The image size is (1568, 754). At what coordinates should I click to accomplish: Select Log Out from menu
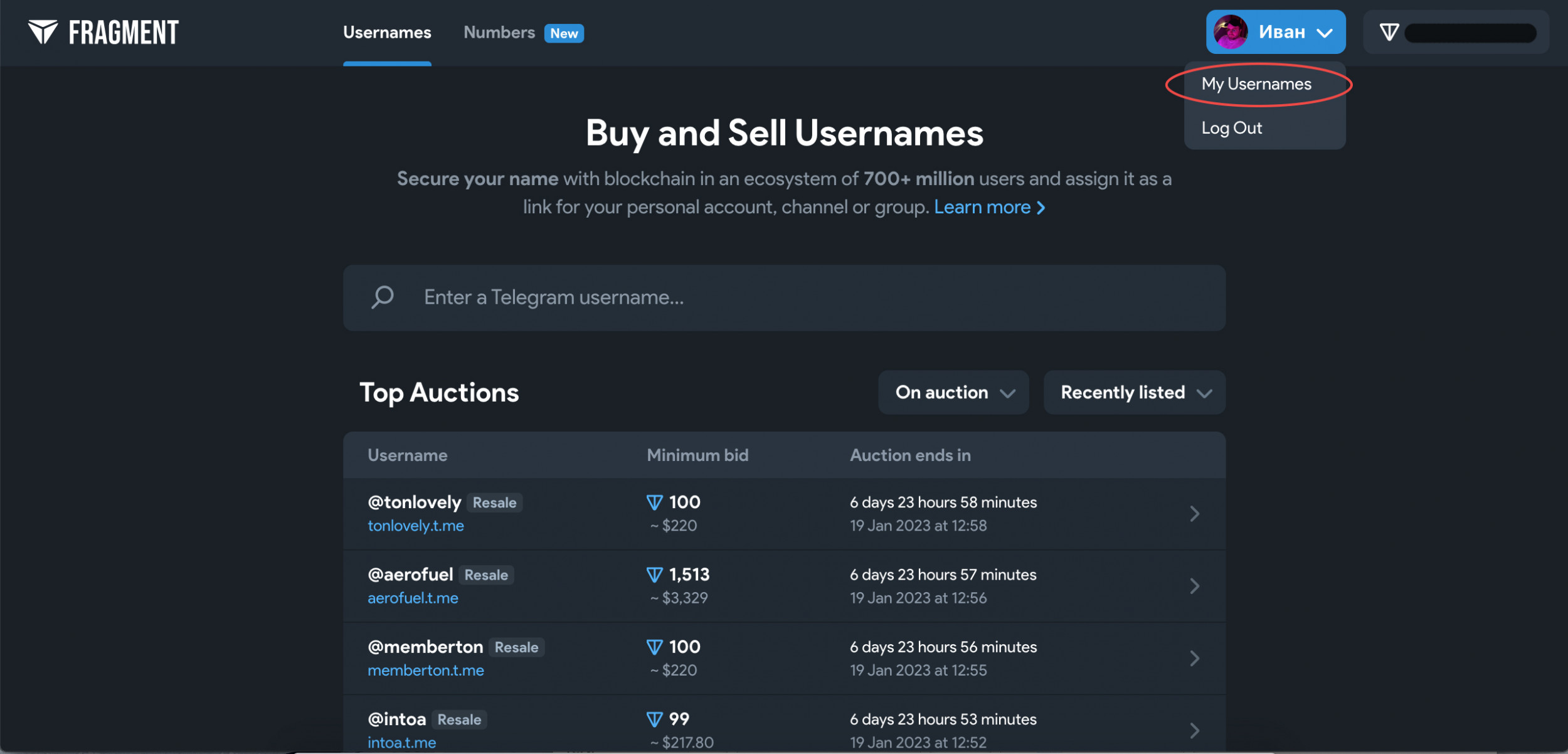point(1231,128)
